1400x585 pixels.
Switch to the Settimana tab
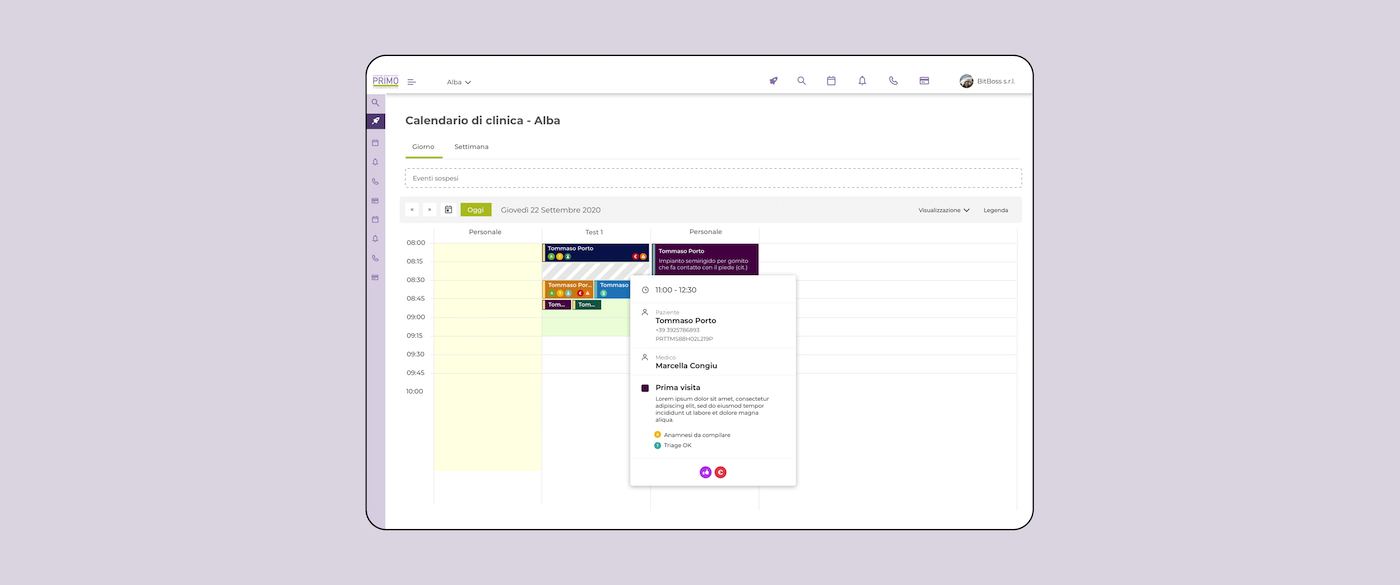[471, 147]
